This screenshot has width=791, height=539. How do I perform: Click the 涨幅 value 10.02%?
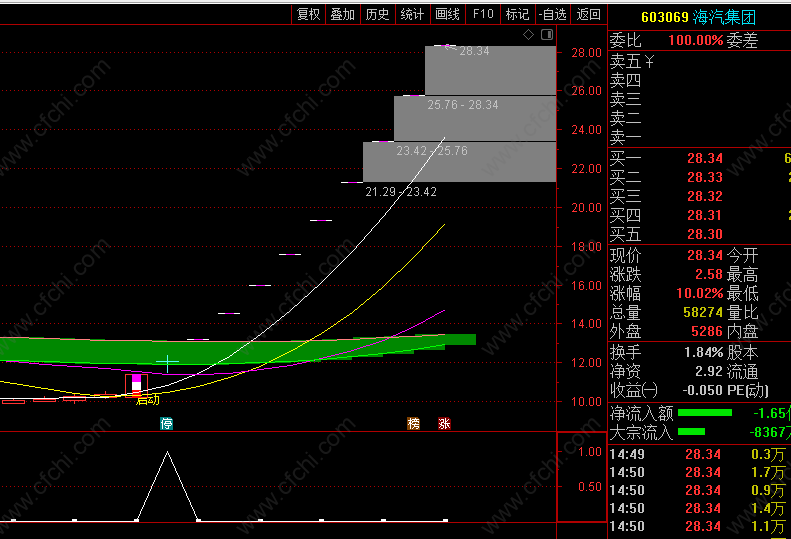[x=700, y=293]
